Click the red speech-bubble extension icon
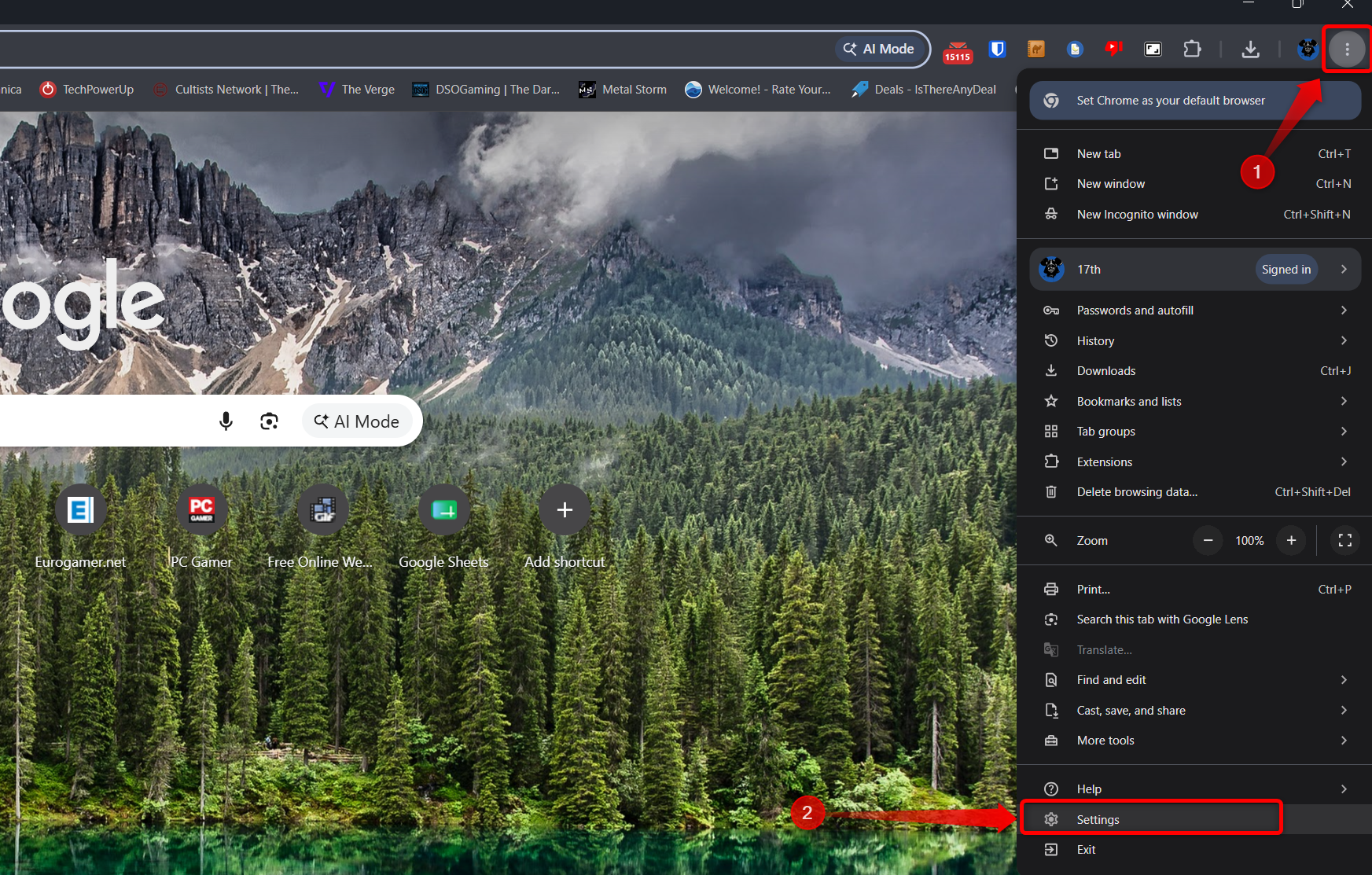Screen dimensions: 1372x875 [1113, 49]
